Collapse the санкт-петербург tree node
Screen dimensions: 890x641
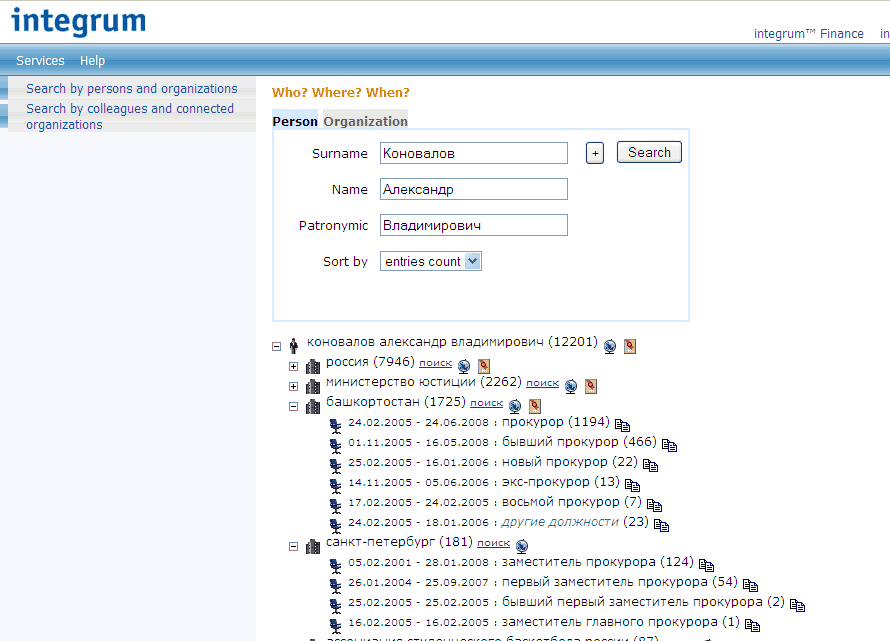(x=294, y=546)
